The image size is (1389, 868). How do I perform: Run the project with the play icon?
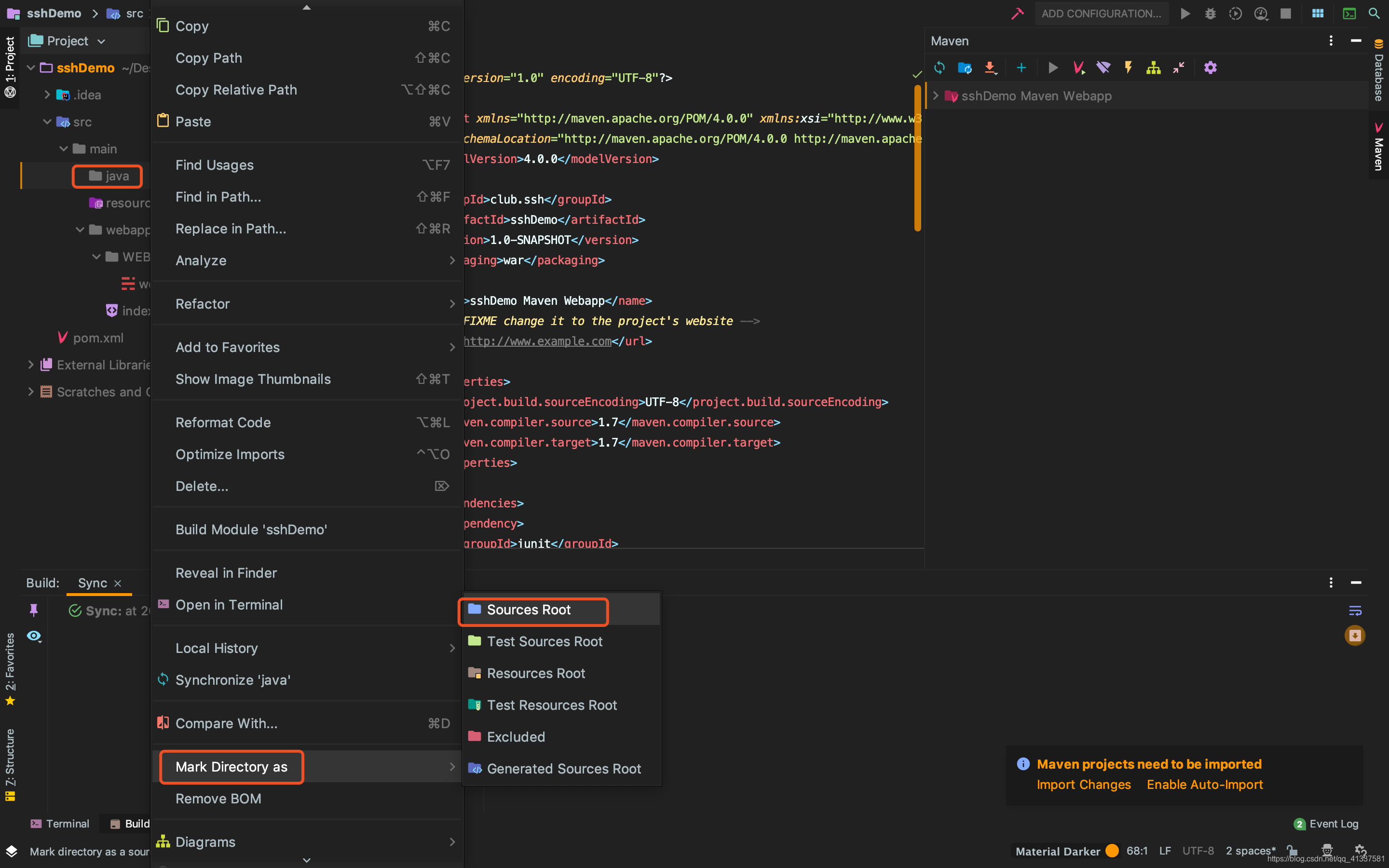pyautogui.click(x=1185, y=13)
